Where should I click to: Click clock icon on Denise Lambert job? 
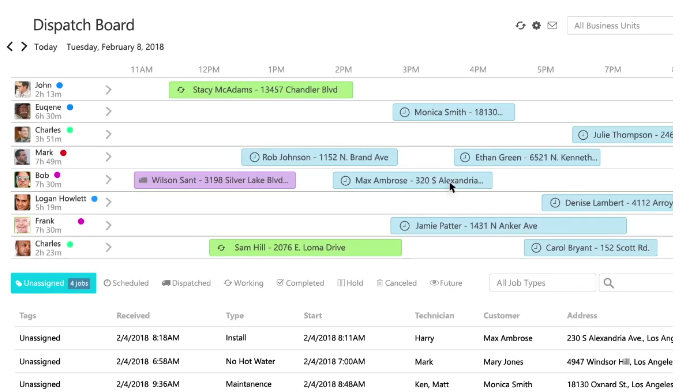click(x=555, y=203)
